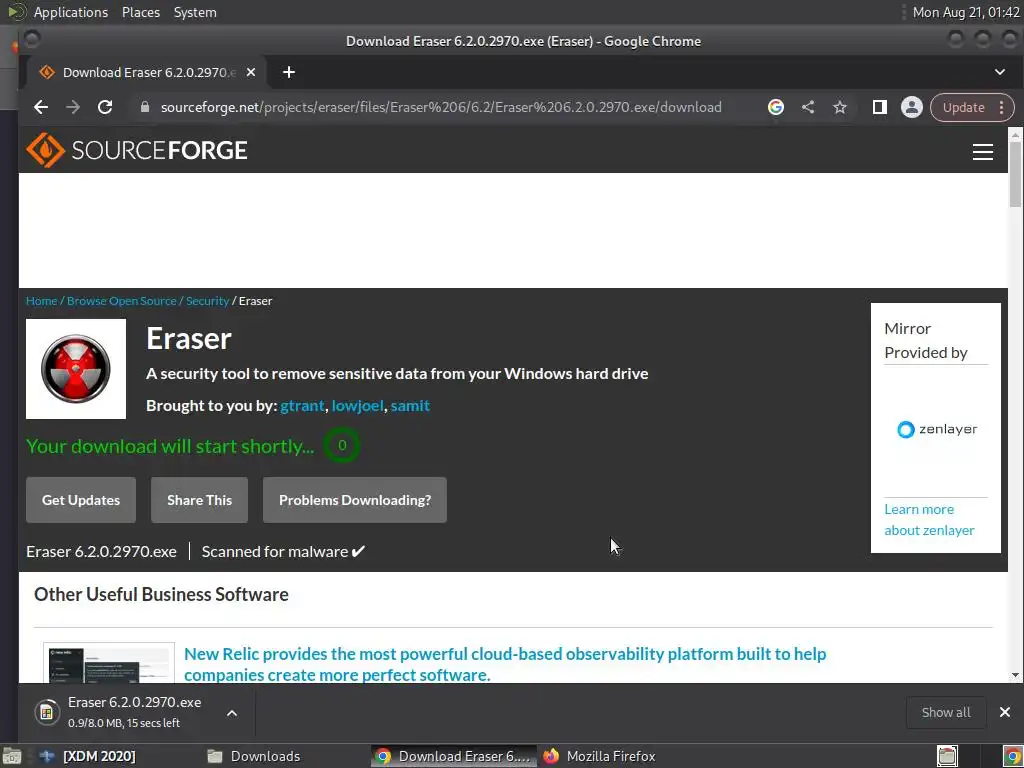
Task: Click Show all downloads button
Action: click(x=946, y=712)
